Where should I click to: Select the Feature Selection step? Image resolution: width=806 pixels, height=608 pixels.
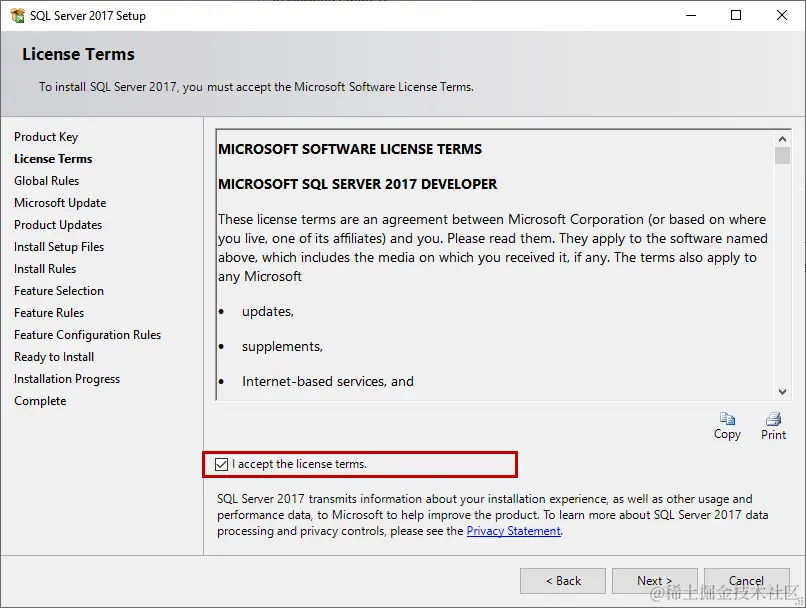coord(59,291)
